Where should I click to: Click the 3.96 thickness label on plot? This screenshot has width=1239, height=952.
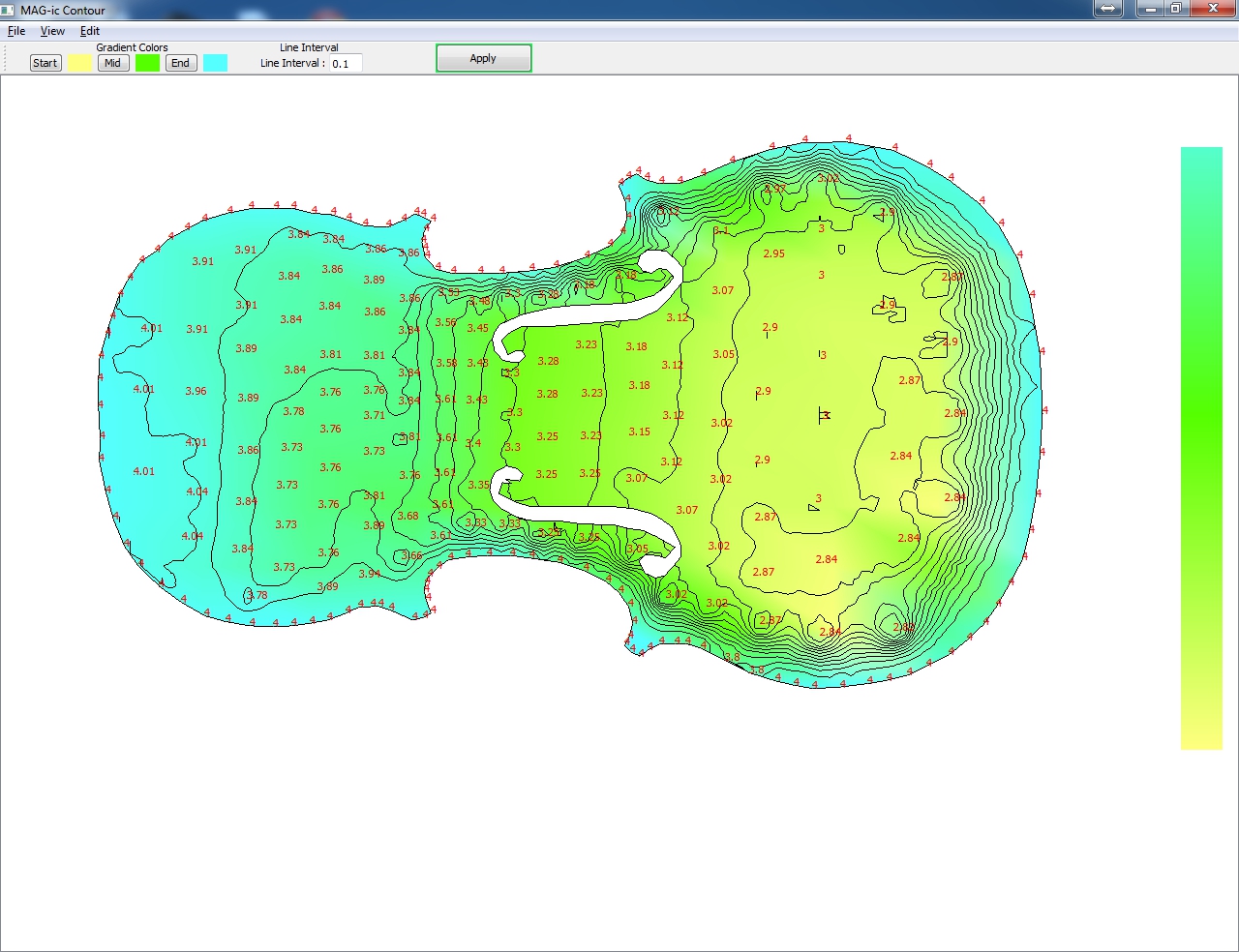point(196,392)
